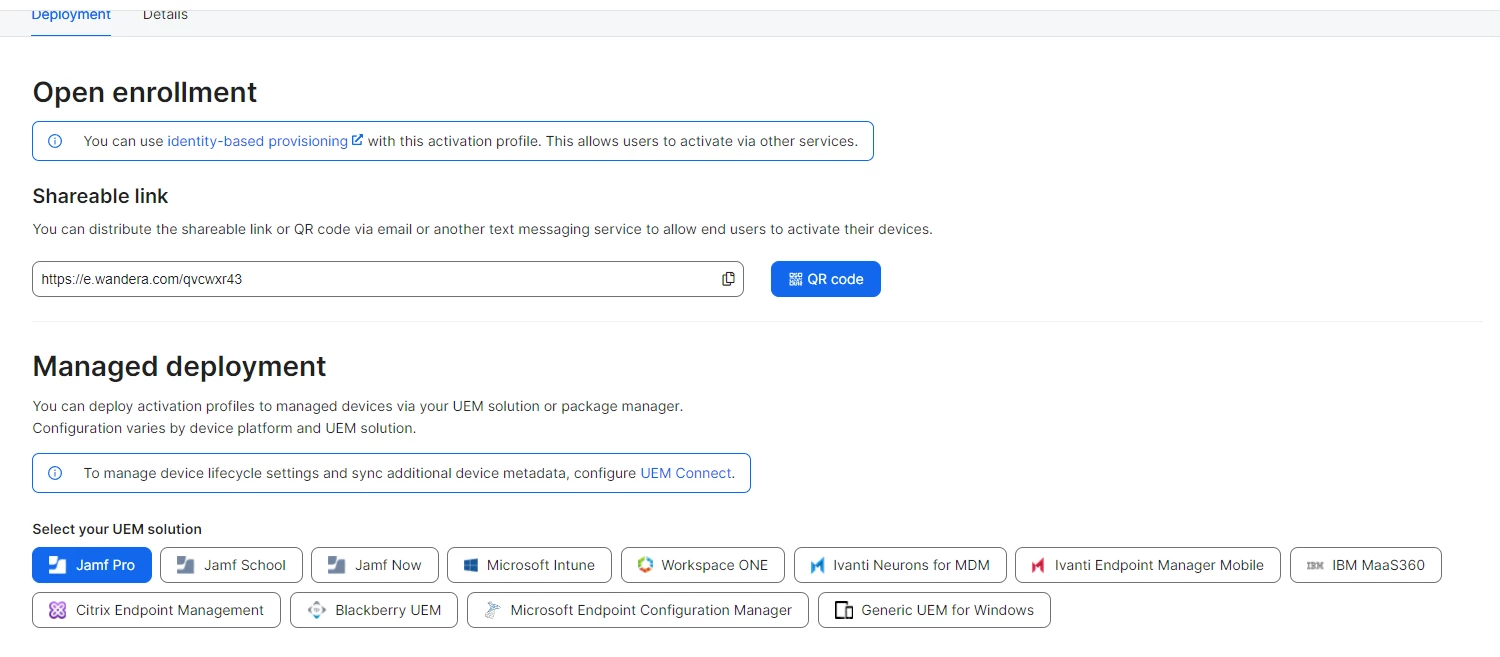The image size is (1500, 657).
Task: Copy the shareable link with the clipboard icon
Action: tap(728, 279)
